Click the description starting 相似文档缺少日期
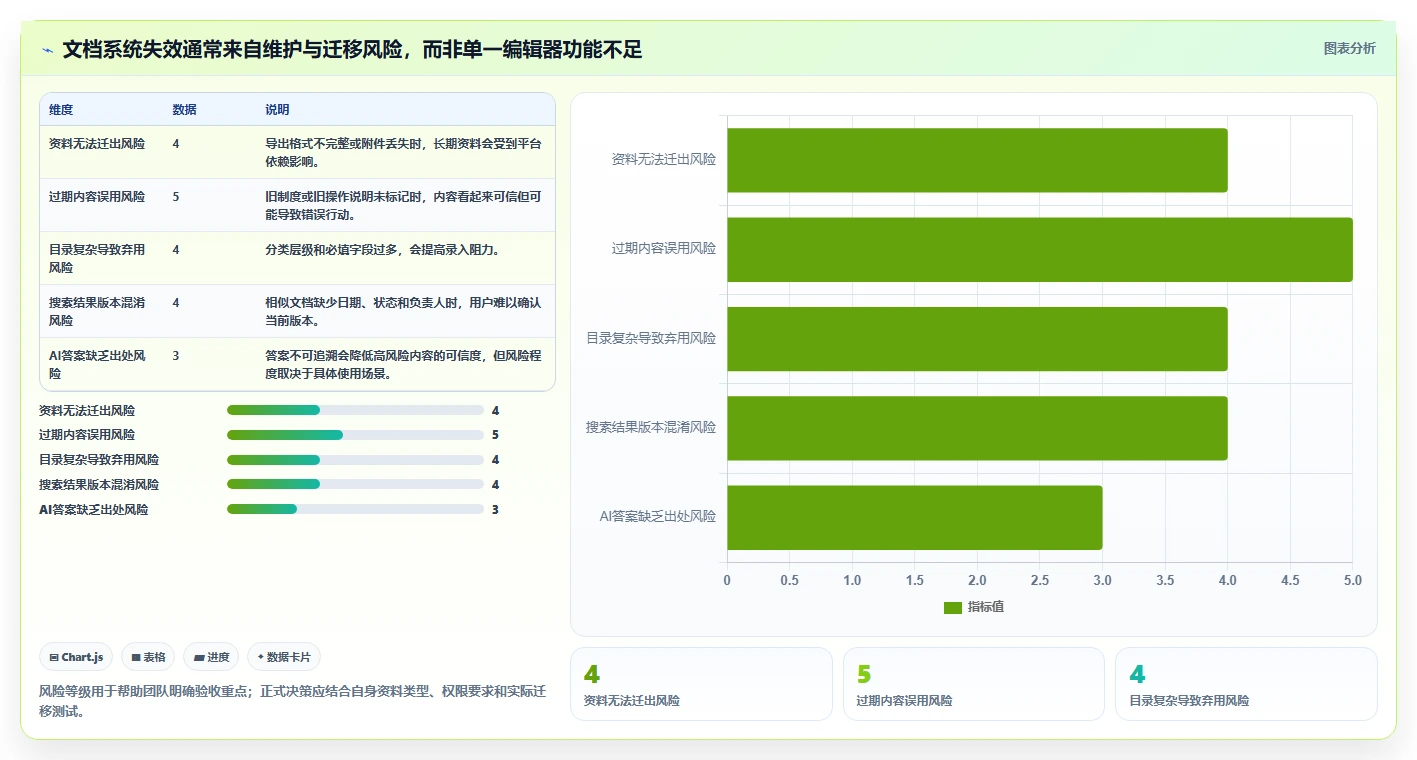This screenshot has height=760, width=1417. (x=404, y=311)
